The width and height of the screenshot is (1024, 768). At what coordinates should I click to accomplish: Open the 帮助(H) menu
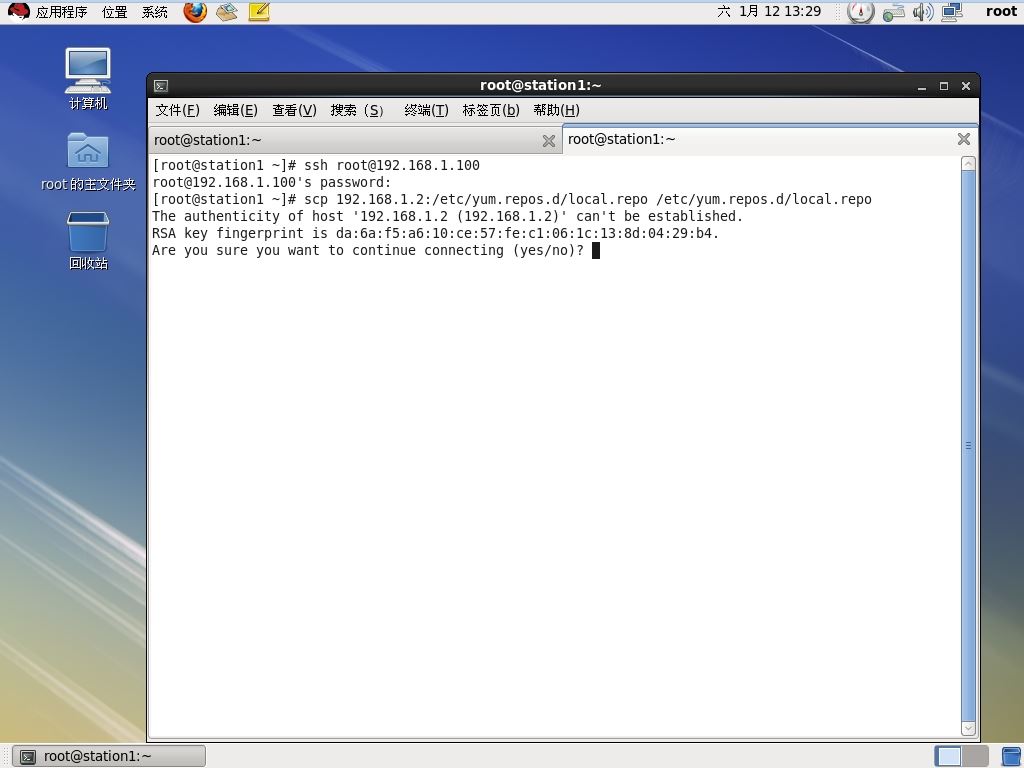point(556,110)
